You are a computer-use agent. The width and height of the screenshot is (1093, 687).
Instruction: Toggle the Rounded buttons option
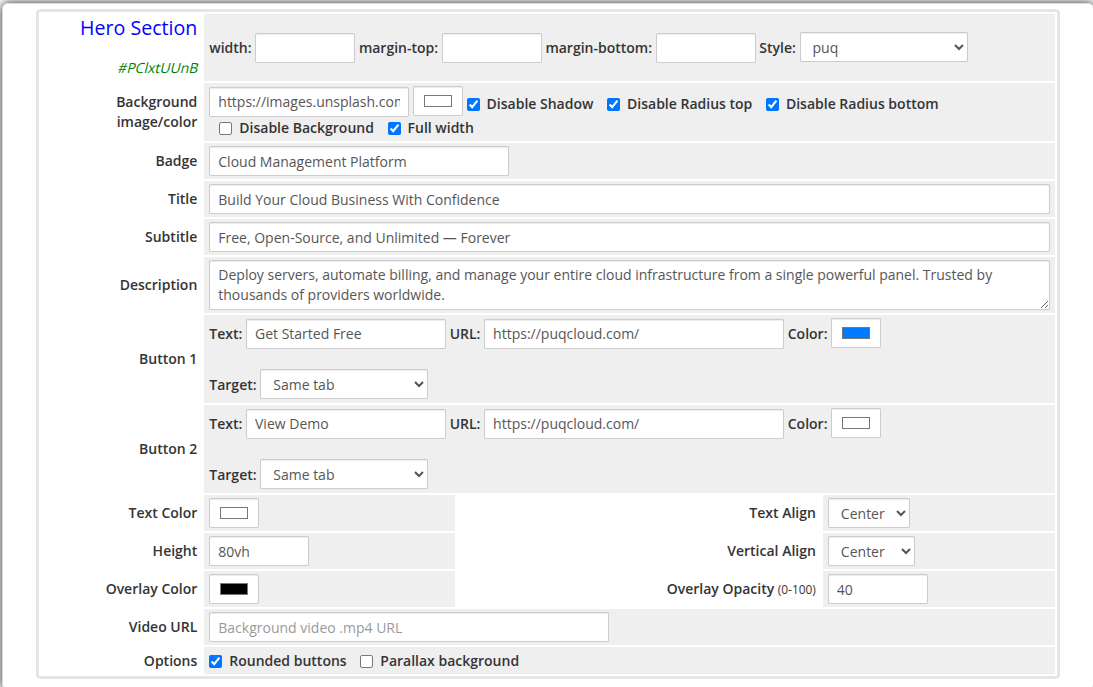click(x=216, y=661)
